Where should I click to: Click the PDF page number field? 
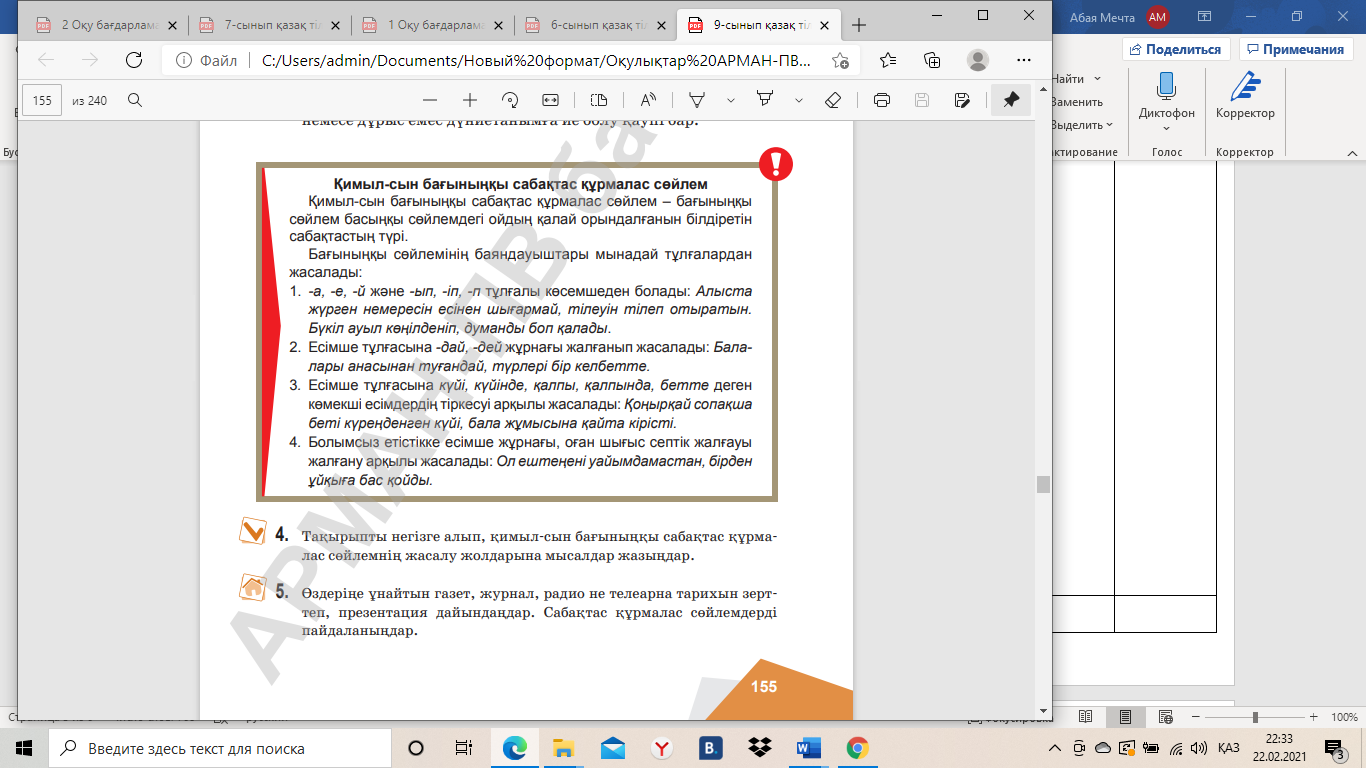(42, 100)
